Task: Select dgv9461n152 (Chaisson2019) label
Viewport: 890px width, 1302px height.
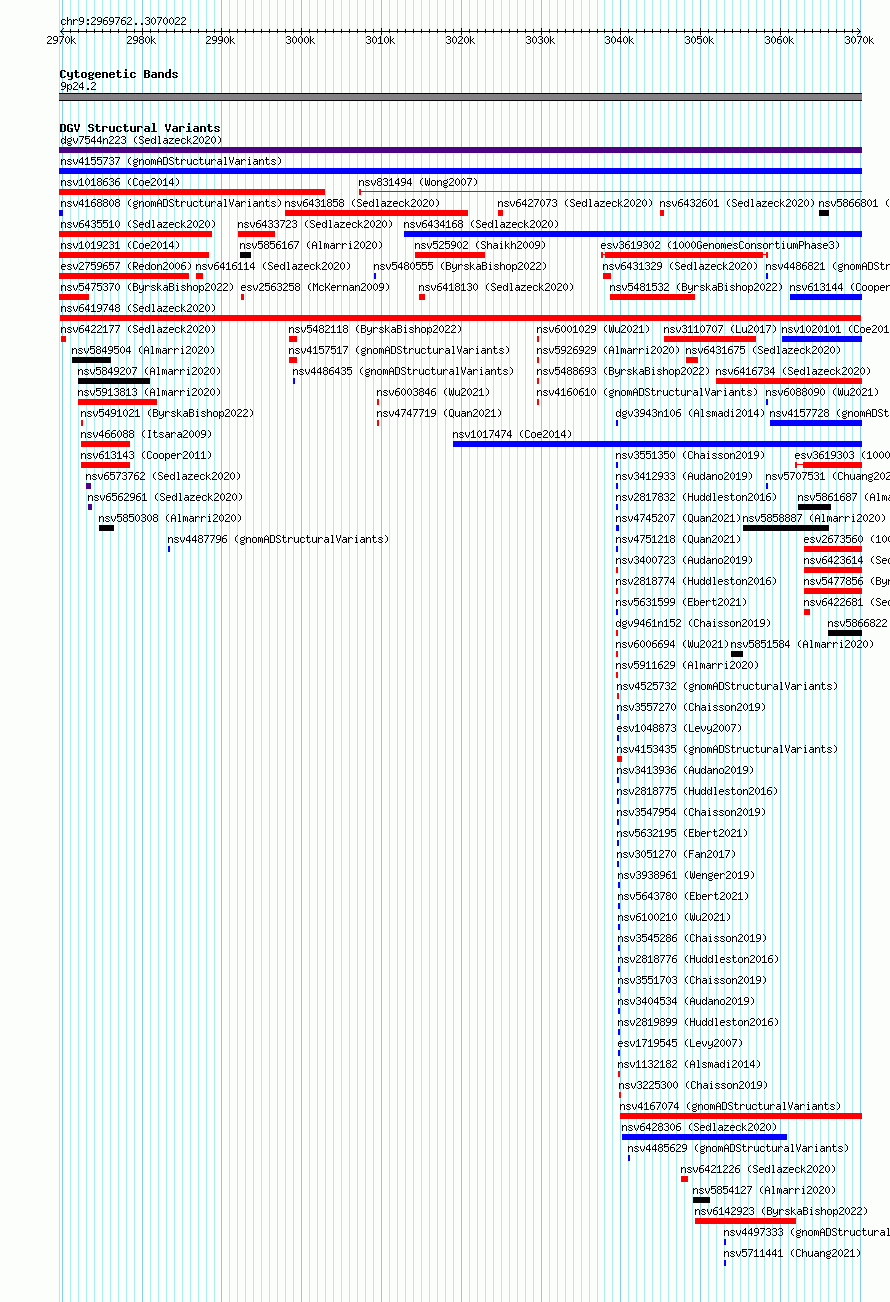Action: click(x=693, y=623)
